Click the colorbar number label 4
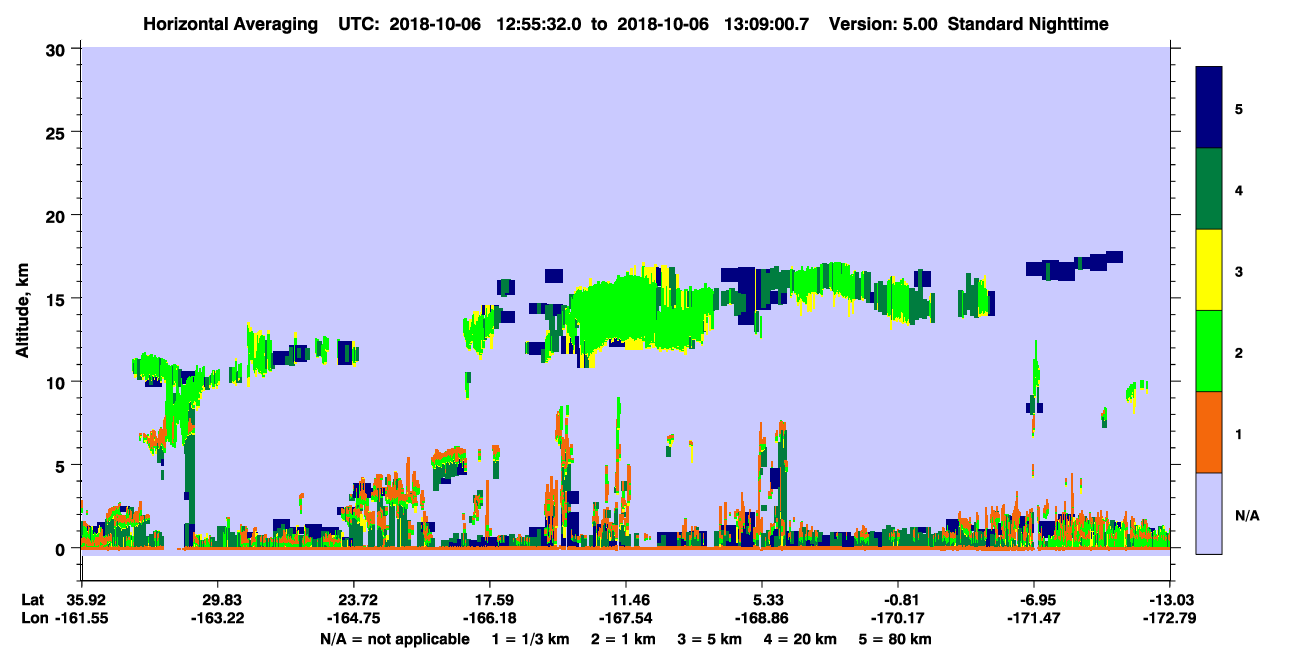Image resolution: width=1300 pixels, height=667 pixels. pyautogui.click(x=1239, y=189)
